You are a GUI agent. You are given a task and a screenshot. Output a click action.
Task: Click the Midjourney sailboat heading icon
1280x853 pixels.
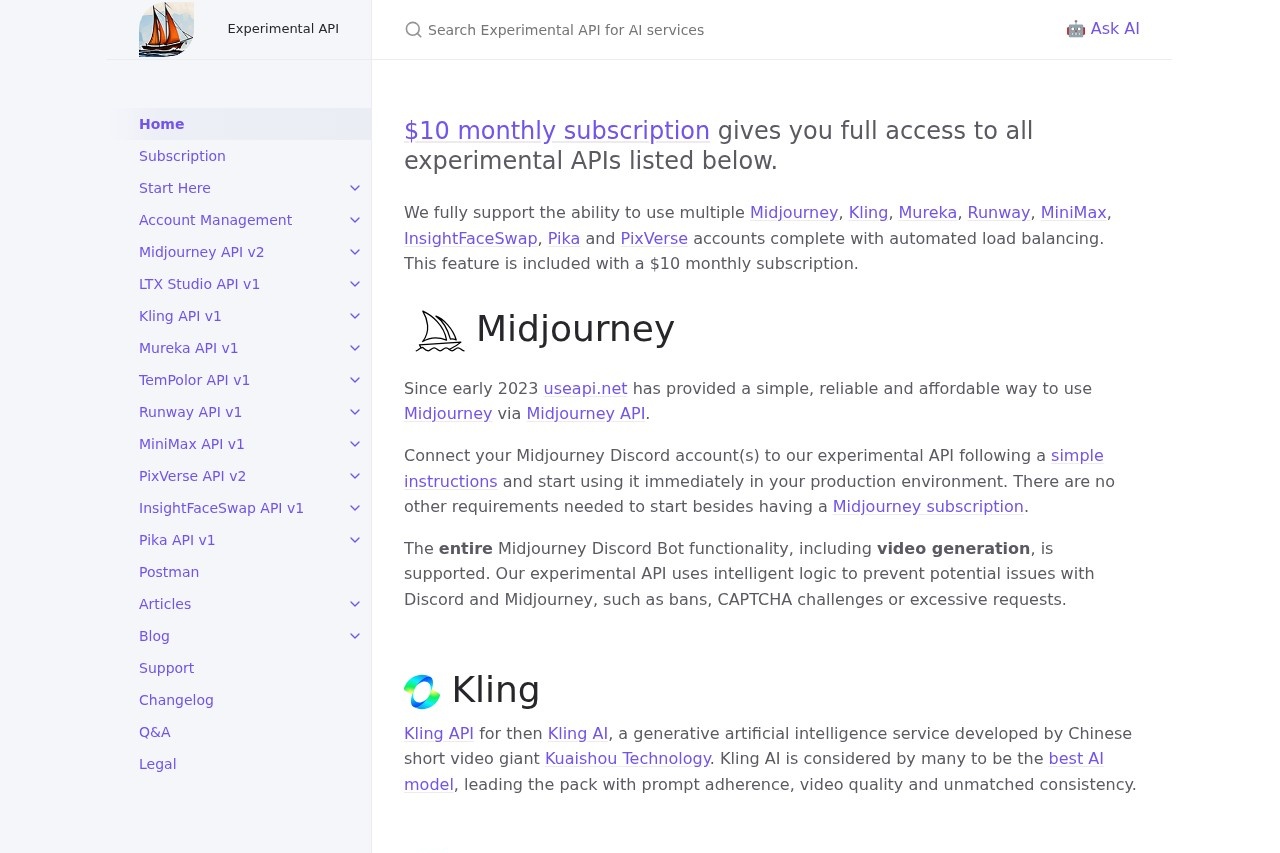click(x=440, y=331)
